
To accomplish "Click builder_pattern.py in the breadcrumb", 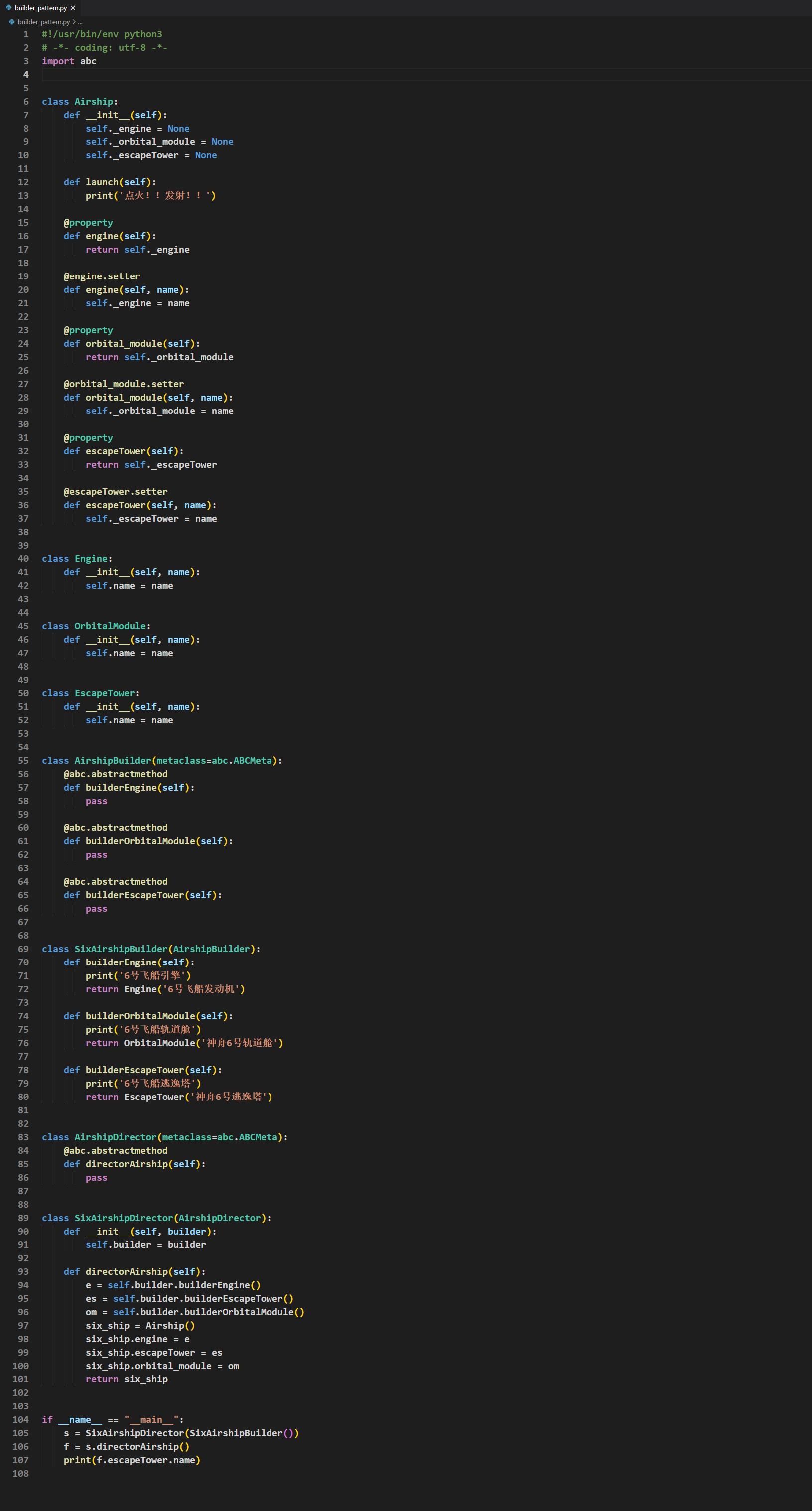I will (x=43, y=22).
